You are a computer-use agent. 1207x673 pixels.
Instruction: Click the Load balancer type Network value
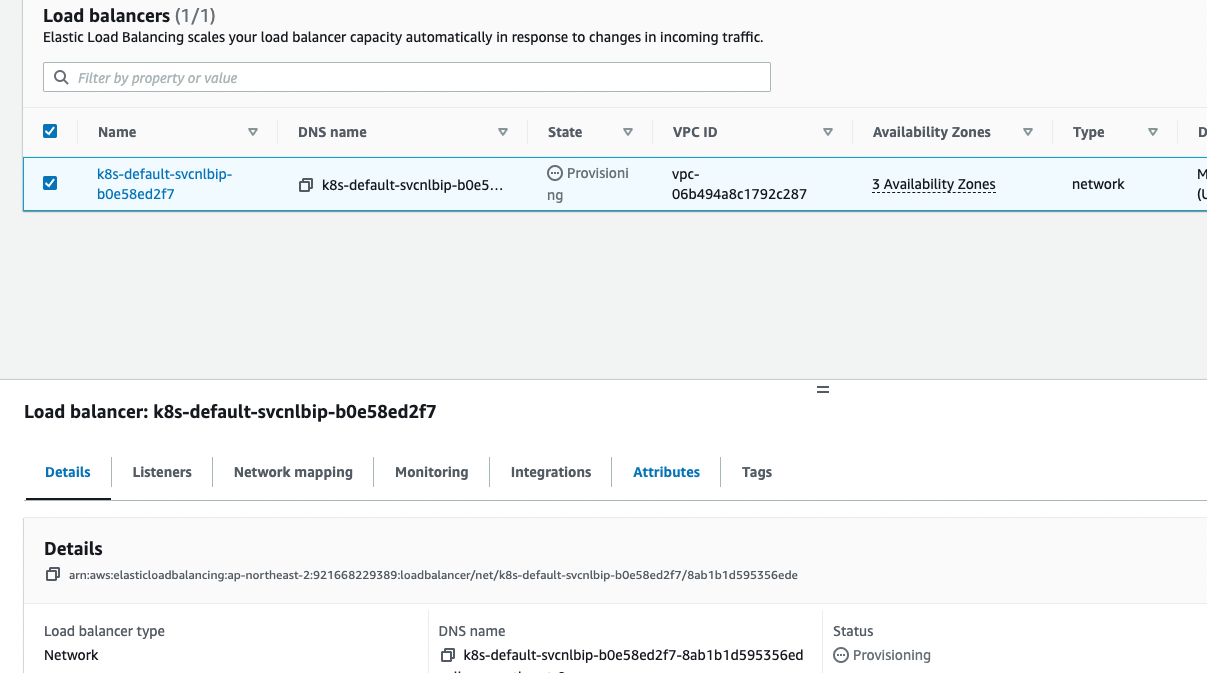click(x=71, y=655)
